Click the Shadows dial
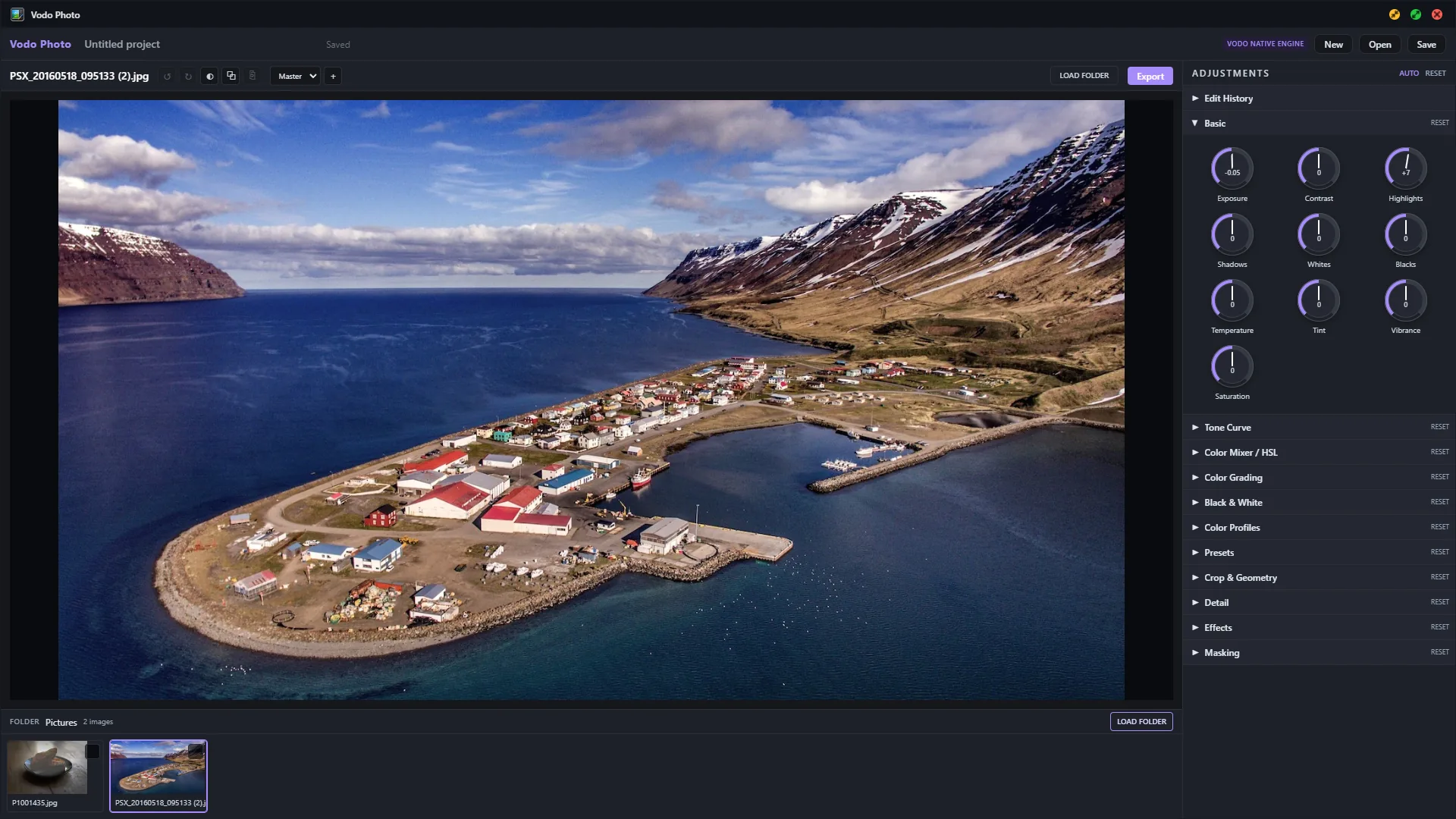Screen dimensions: 1456x819 pyautogui.click(x=1232, y=234)
